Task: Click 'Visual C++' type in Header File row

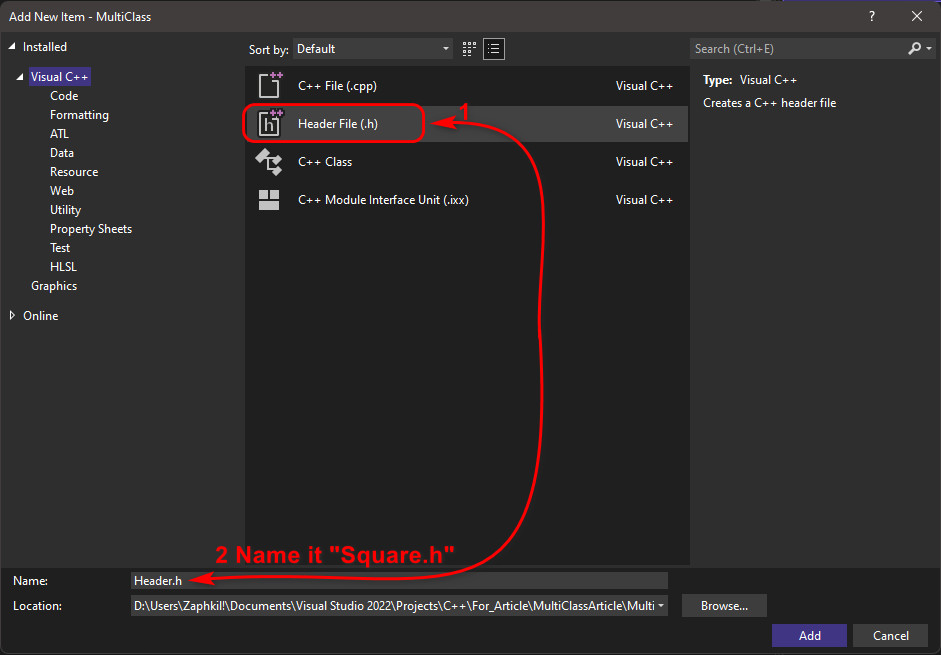Action: tap(644, 124)
